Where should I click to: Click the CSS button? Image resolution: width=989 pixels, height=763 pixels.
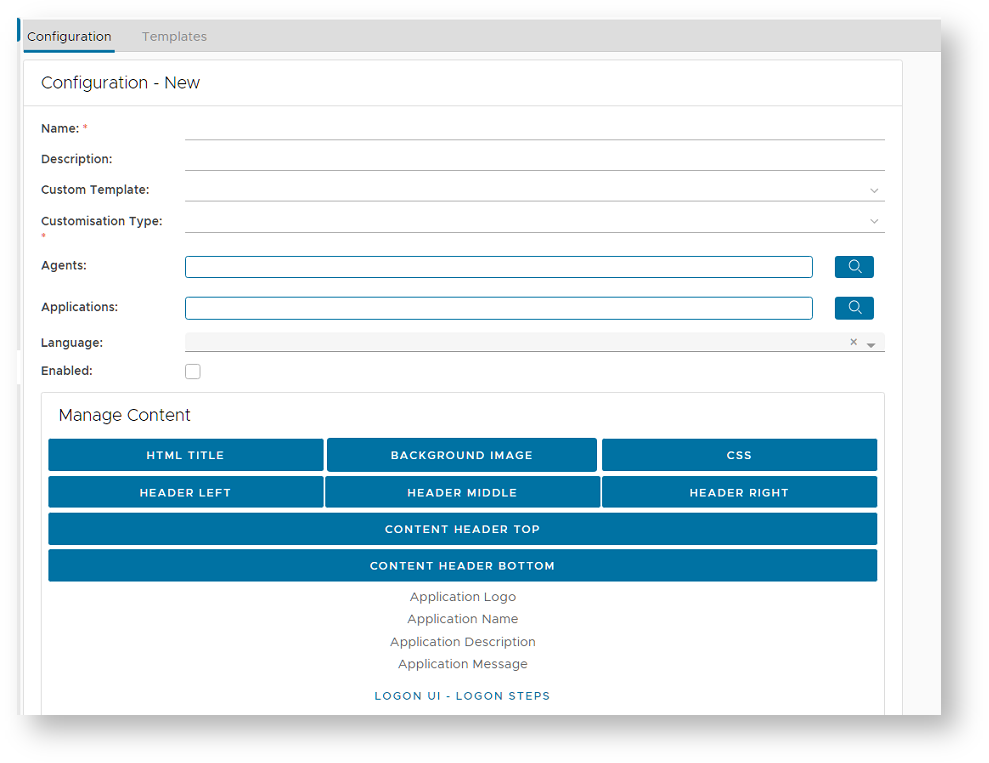click(739, 455)
